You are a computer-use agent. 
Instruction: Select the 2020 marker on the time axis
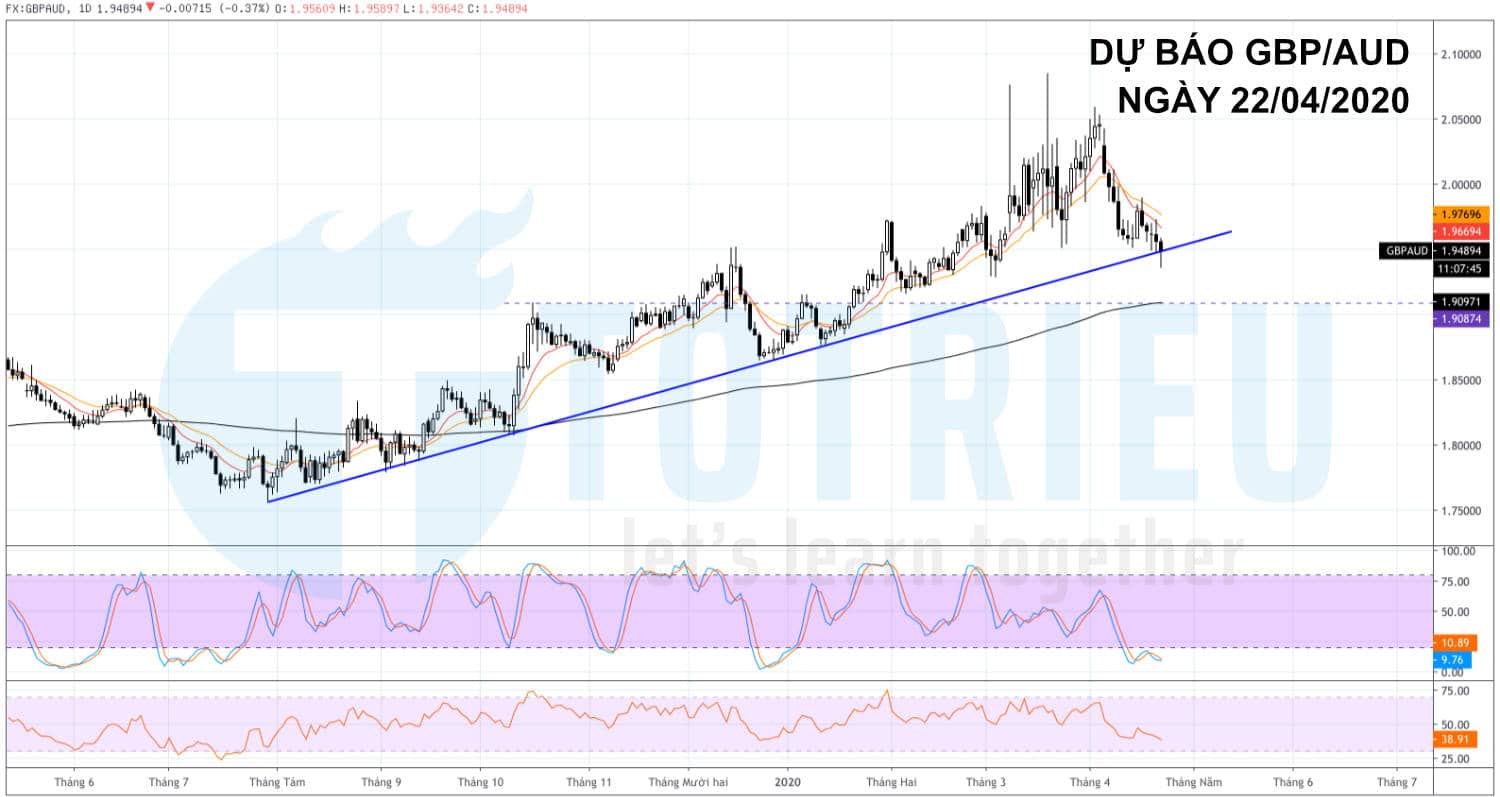click(786, 782)
